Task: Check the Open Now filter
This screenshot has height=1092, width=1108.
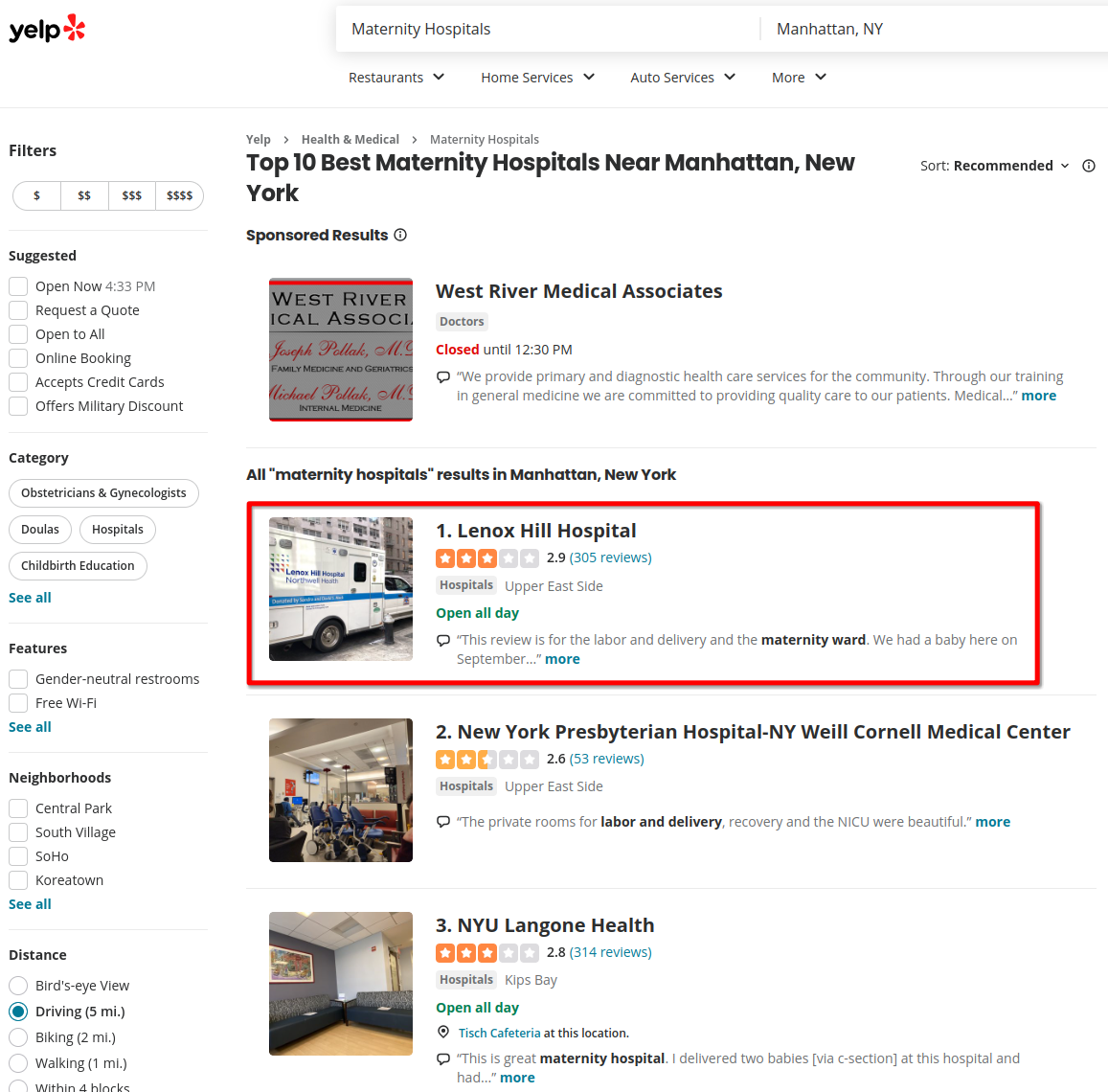Action: [x=18, y=286]
